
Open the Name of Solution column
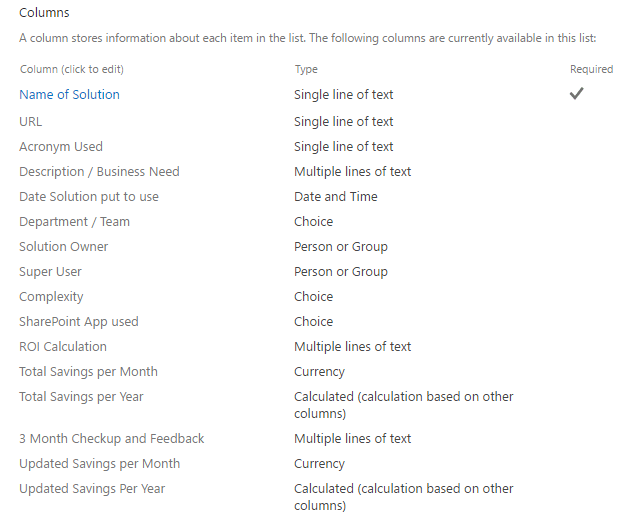click(x=69, y=94)
